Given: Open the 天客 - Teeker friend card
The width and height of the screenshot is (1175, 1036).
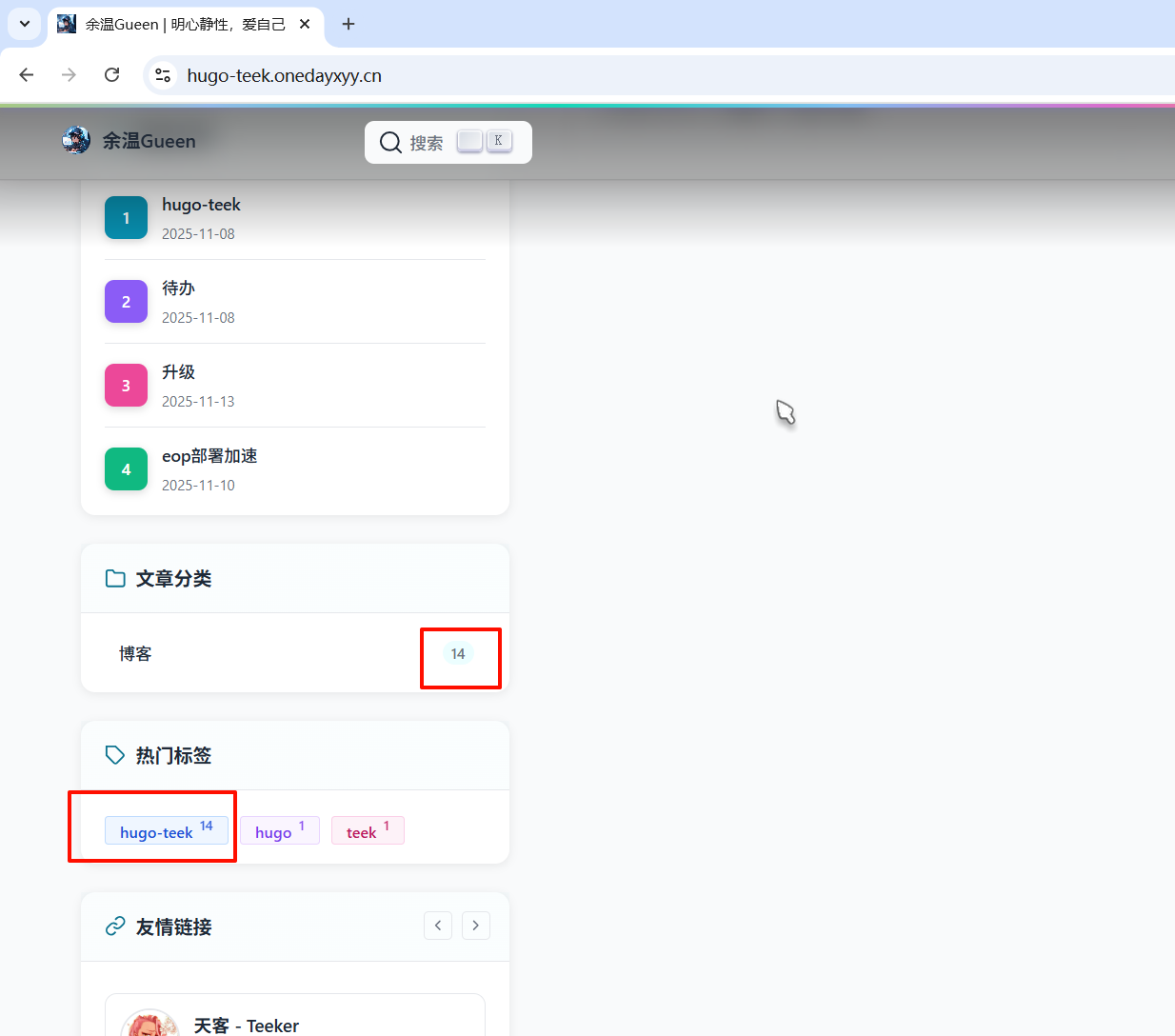Looking at the screenshot, I should (294, 1019).
